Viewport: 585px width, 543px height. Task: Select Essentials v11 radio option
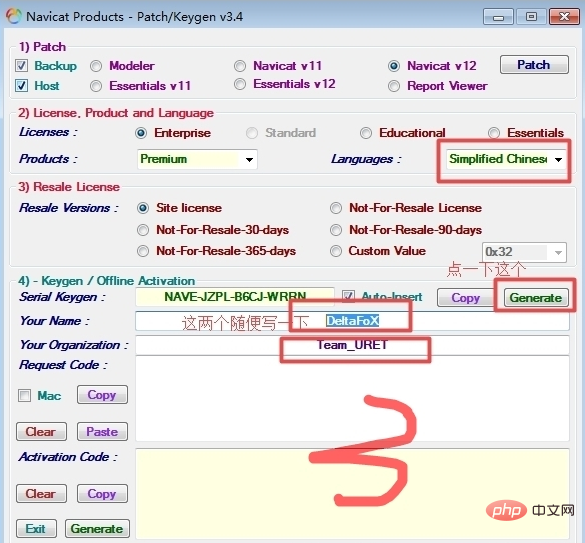[96, 86]
